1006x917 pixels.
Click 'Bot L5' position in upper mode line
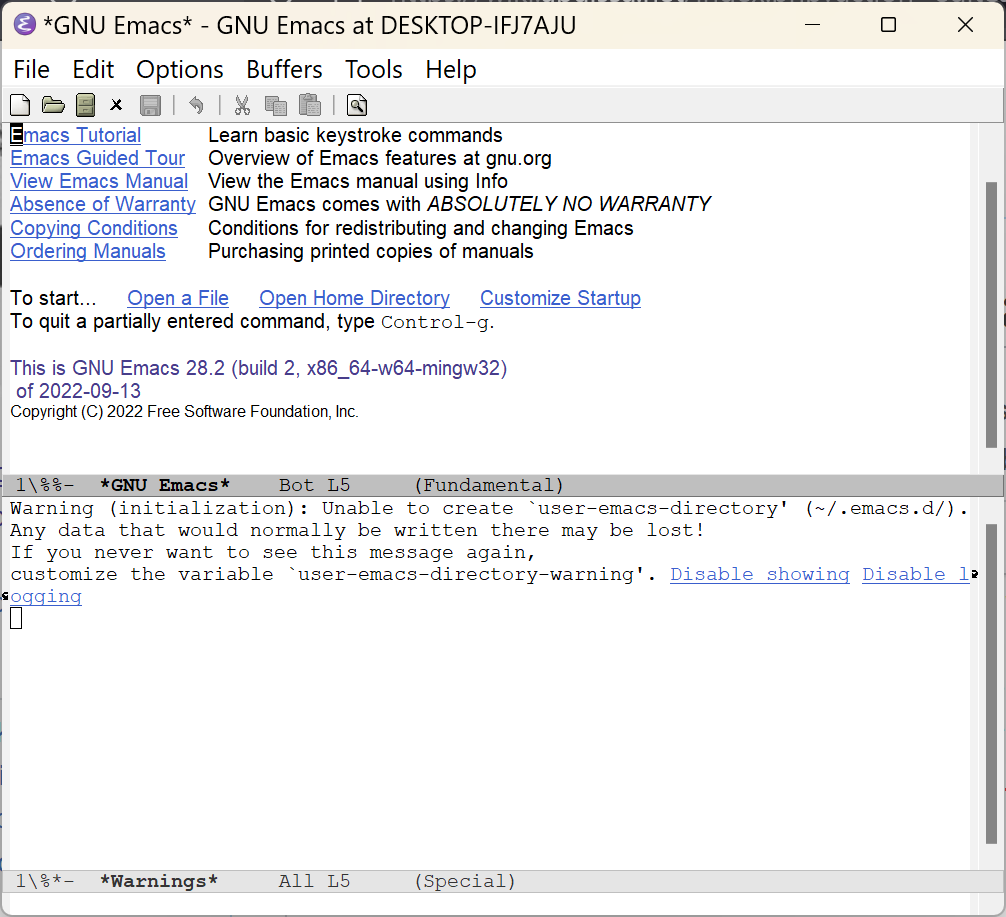314,486
